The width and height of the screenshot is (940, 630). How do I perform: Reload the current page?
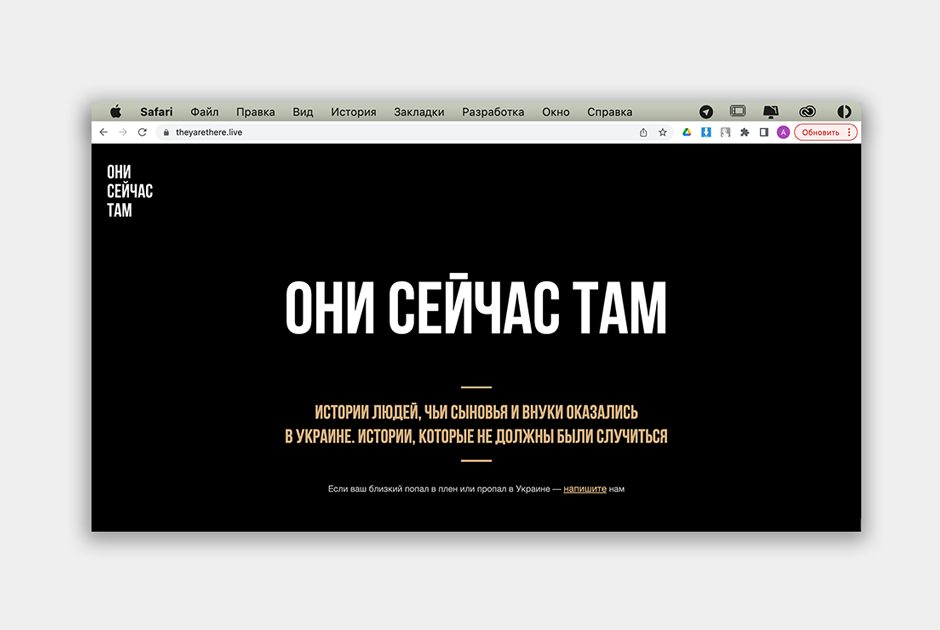pyautogui.click(x=142, y=132)
